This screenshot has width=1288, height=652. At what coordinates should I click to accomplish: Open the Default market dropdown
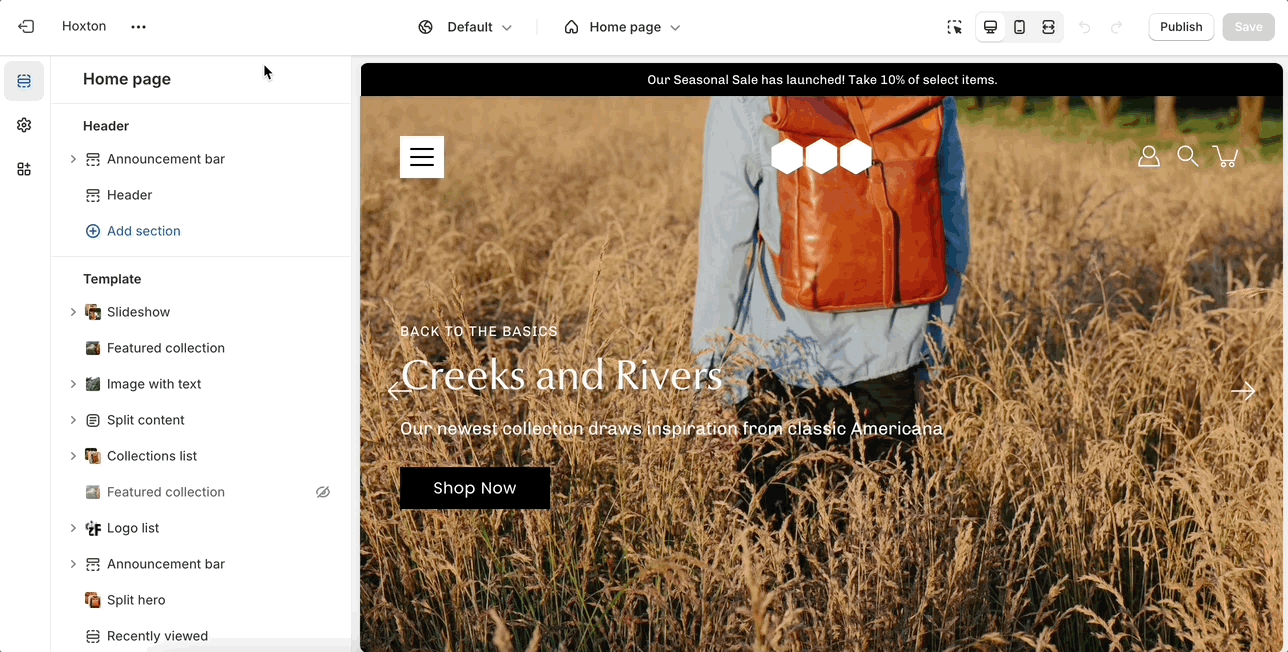[466, 27]
